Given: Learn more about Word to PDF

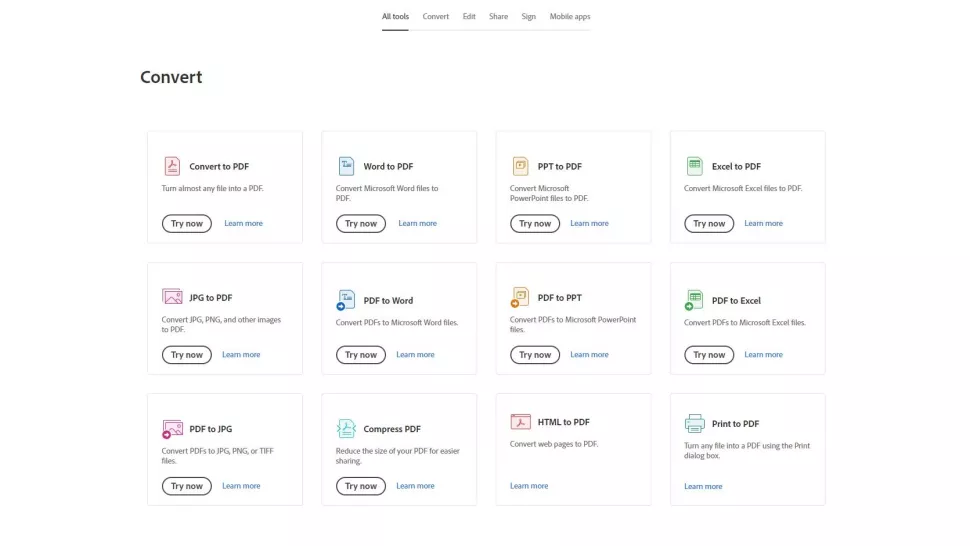Looking at the screenshot, I should [x=418, y=223].
